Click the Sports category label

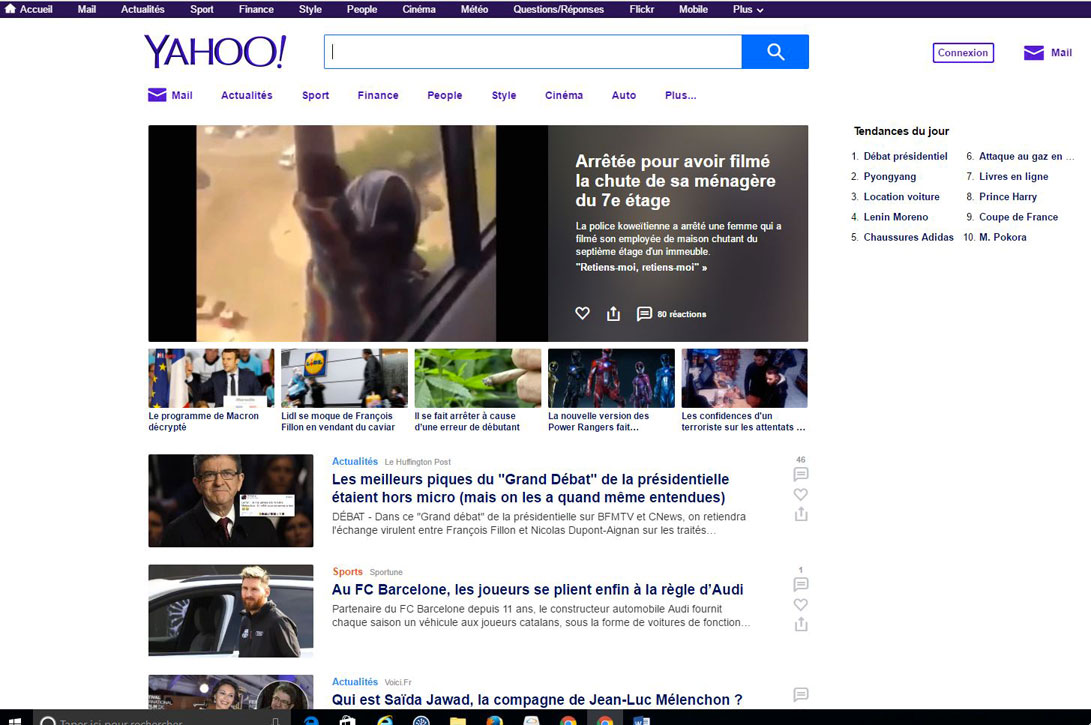point(347,572)
